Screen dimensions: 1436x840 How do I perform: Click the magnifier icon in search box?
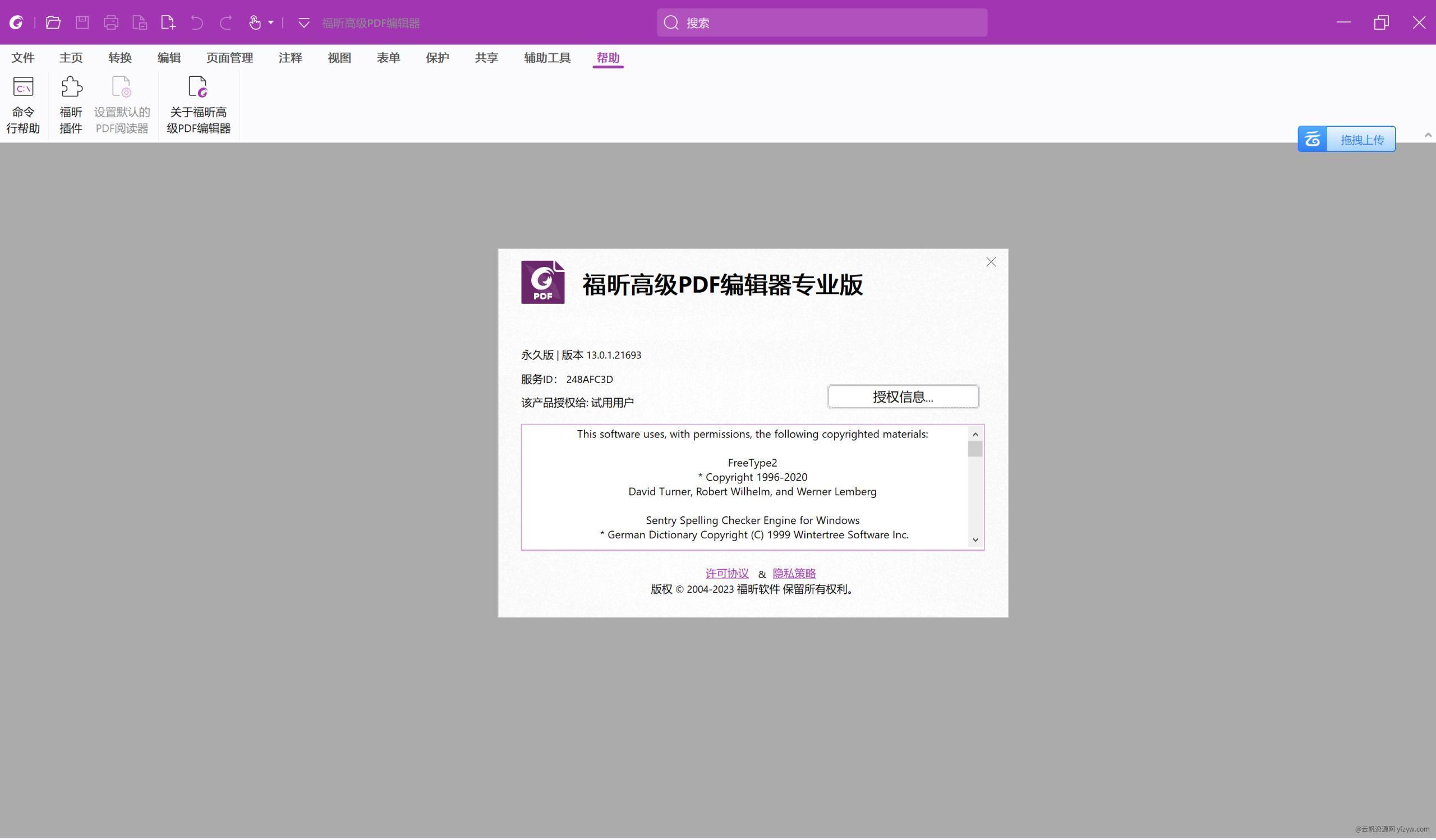(671, 22)
